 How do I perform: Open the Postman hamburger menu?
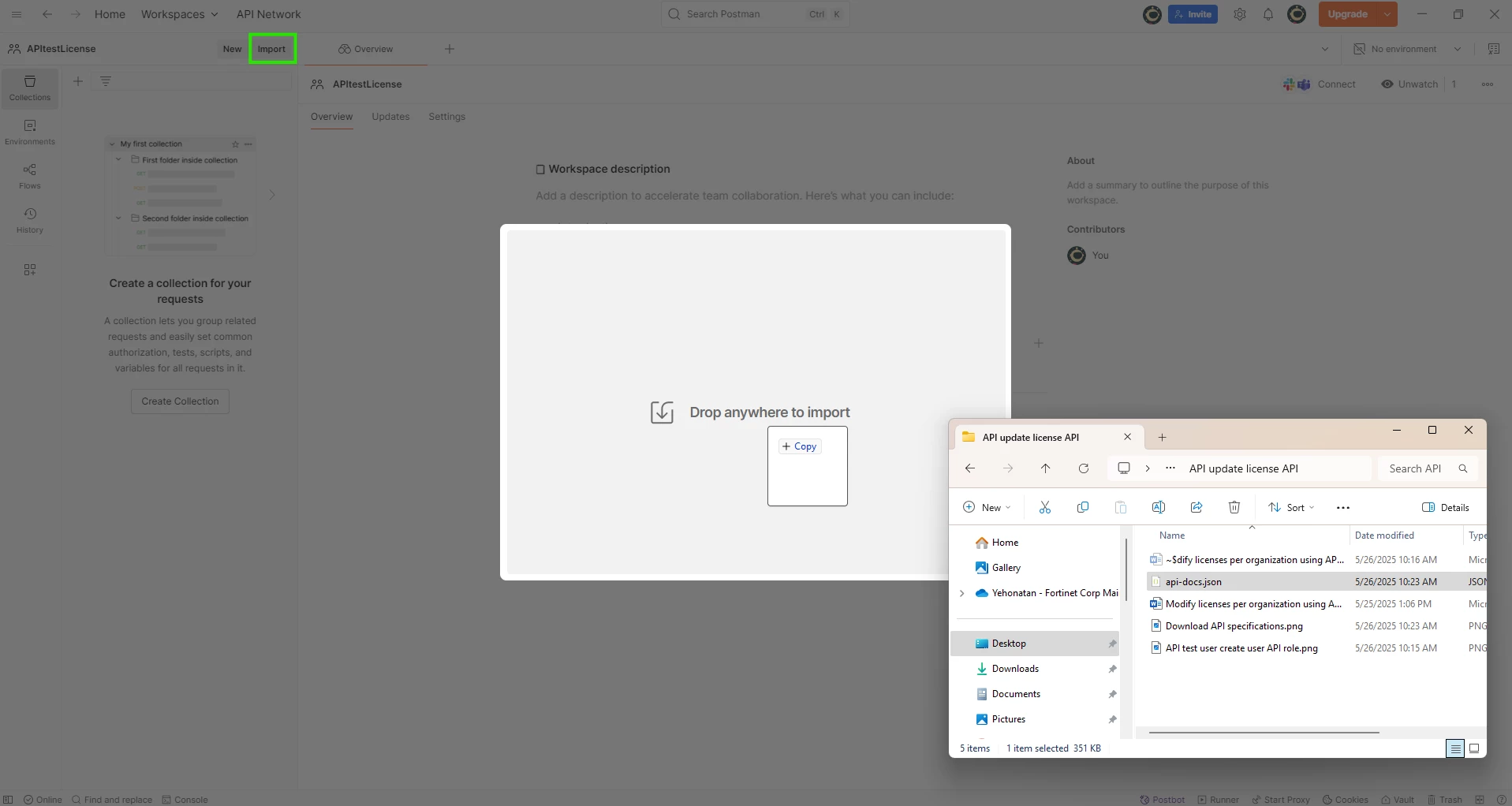(17, 14)
